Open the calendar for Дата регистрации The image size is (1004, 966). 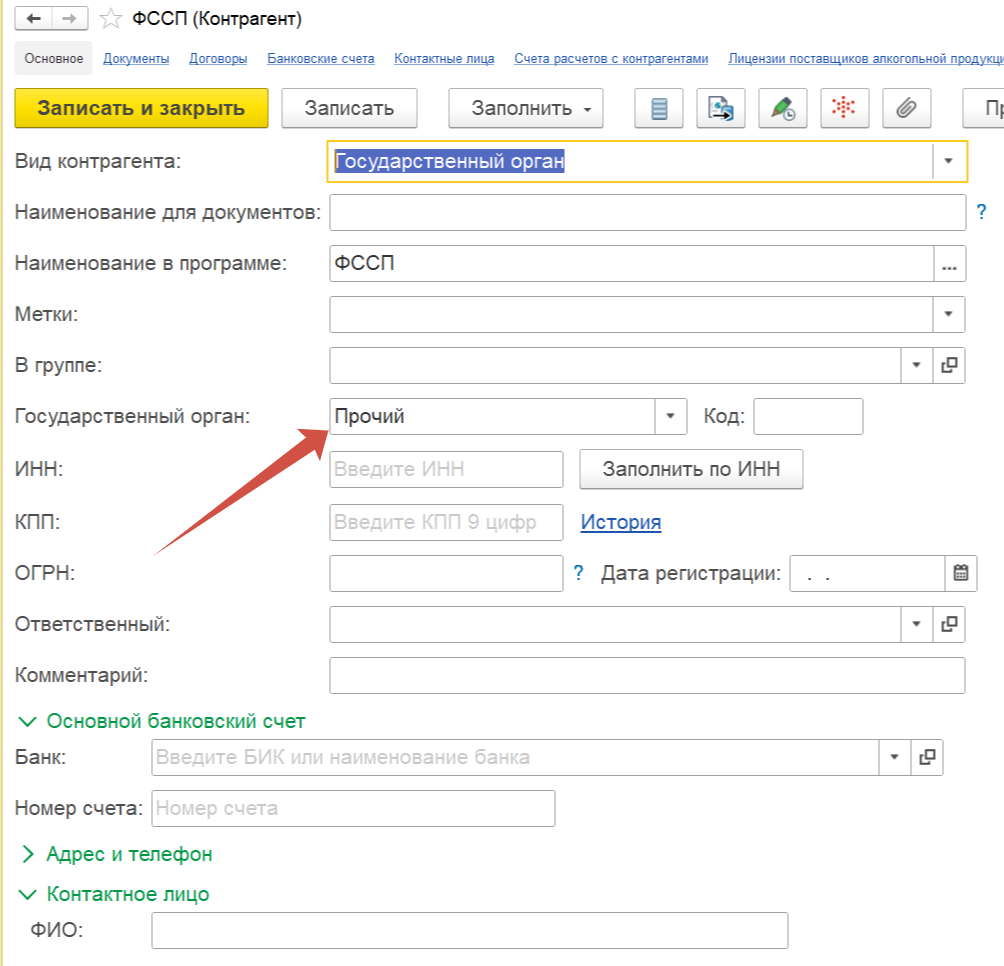(x=960, y=573)
